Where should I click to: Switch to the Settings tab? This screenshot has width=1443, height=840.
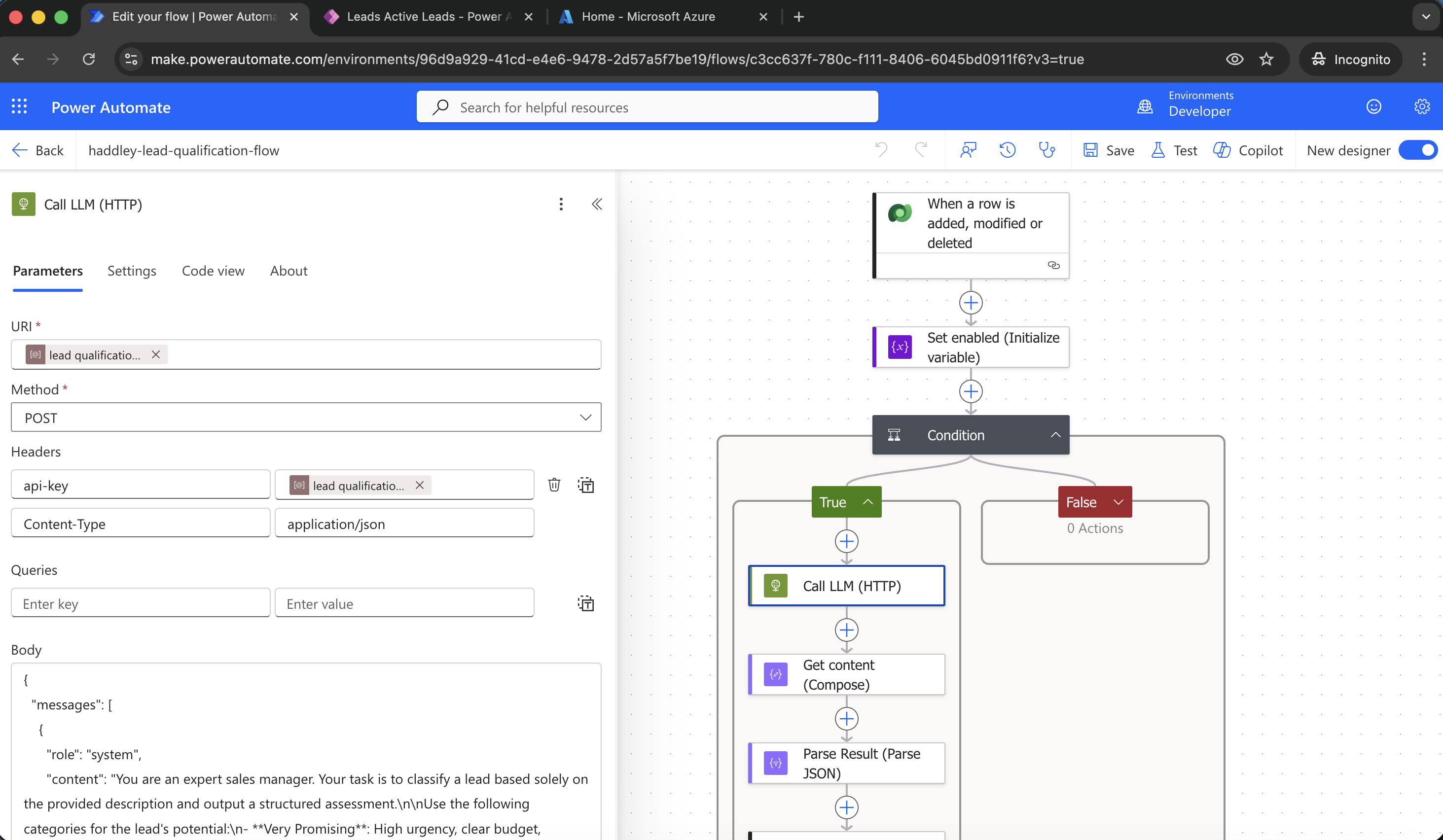tap(132, 271)
